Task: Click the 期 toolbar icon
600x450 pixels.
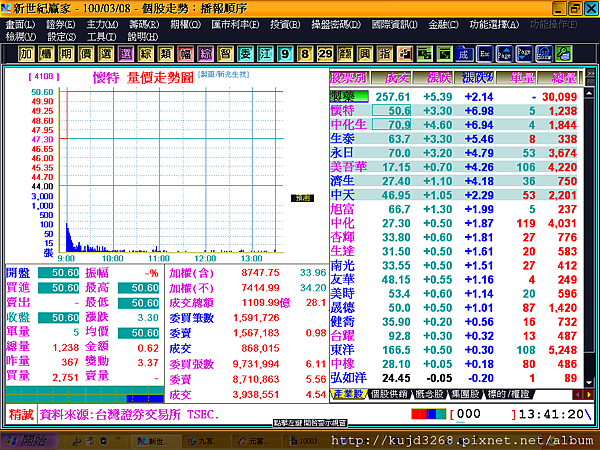Action: click(66, 54)
